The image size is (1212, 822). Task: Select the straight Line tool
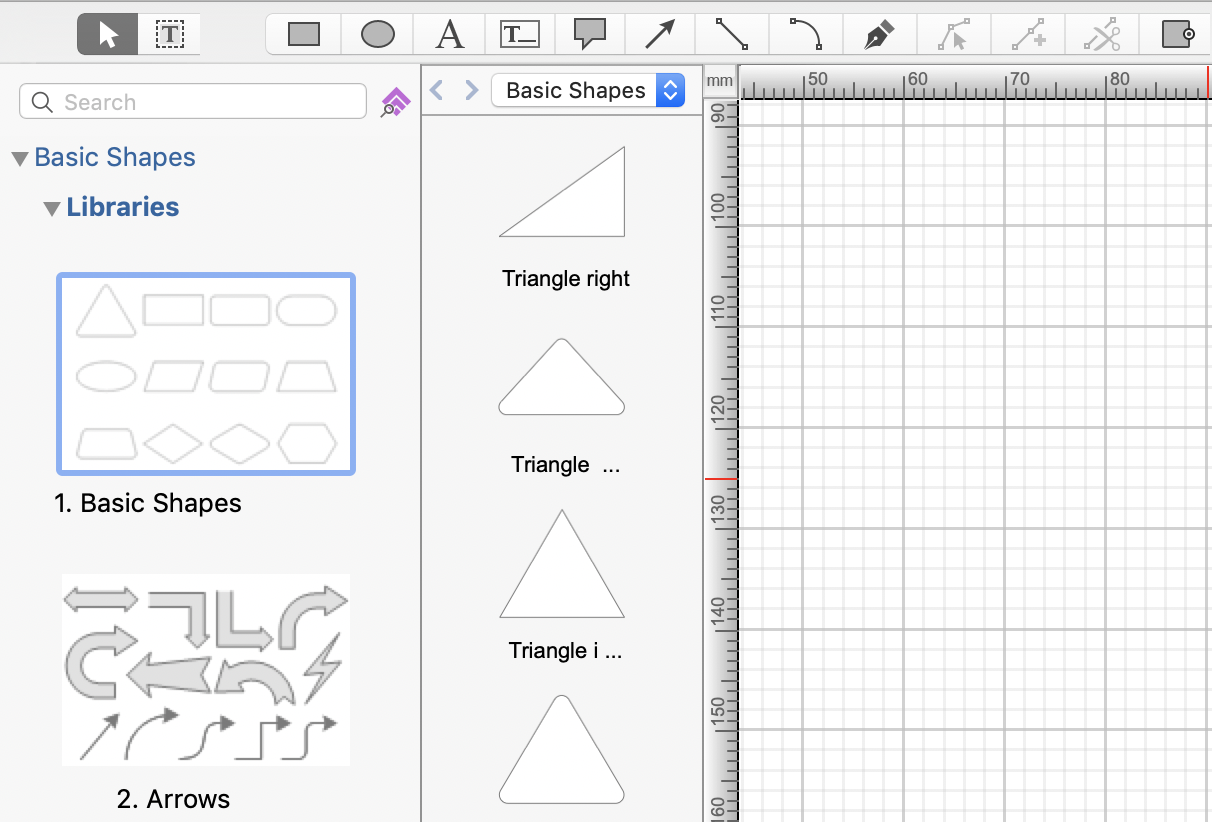(x=732, y=35)
